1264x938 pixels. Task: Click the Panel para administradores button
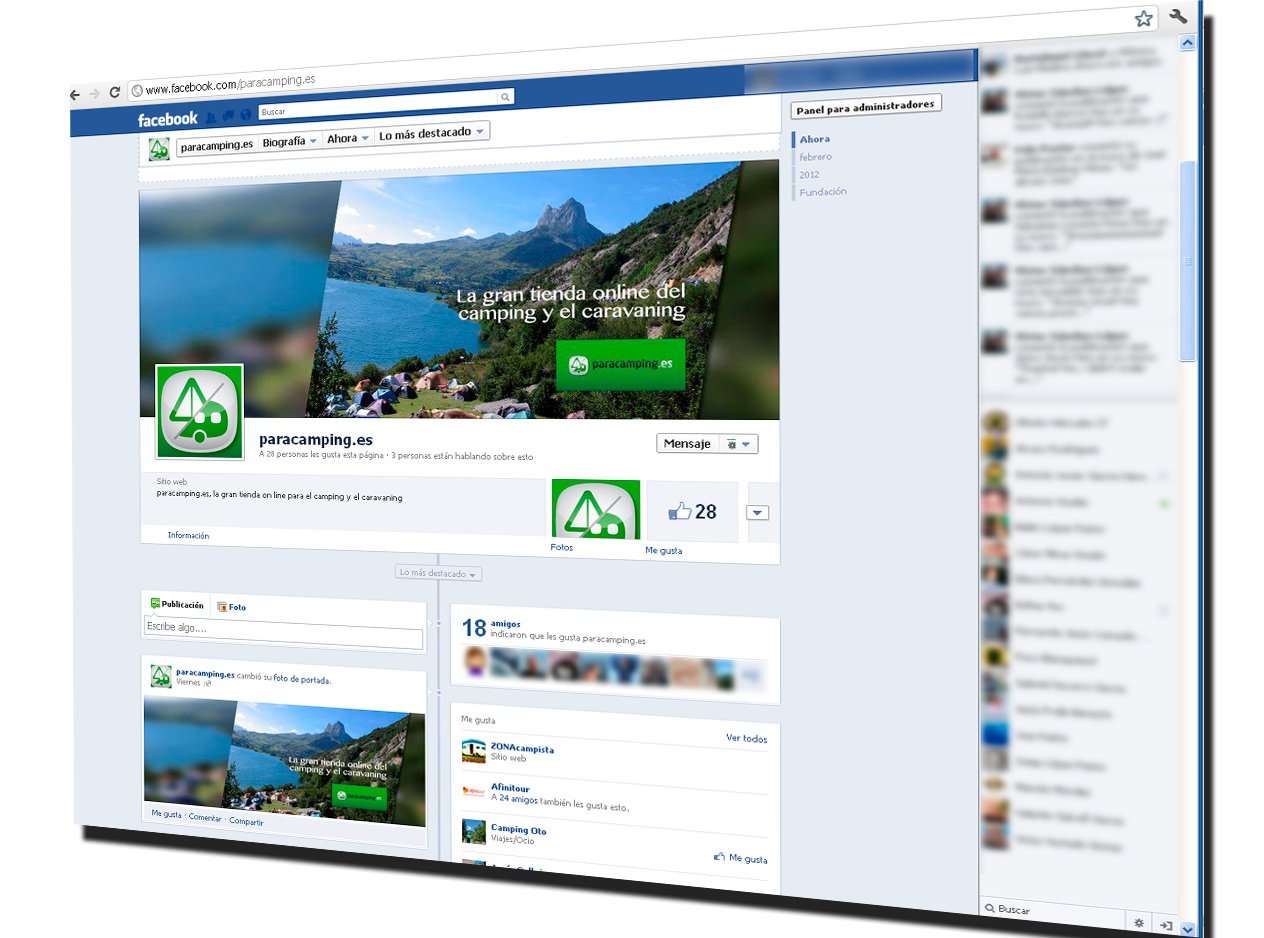point(865,105)
